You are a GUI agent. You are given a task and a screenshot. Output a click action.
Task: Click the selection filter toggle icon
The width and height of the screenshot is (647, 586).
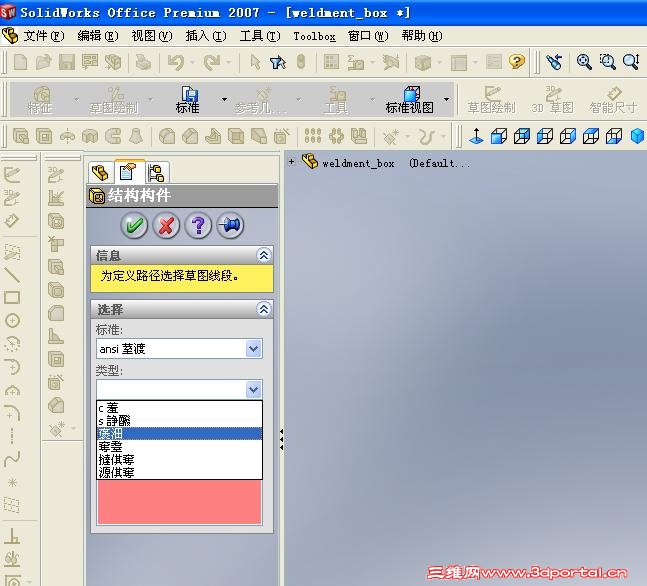278,62
